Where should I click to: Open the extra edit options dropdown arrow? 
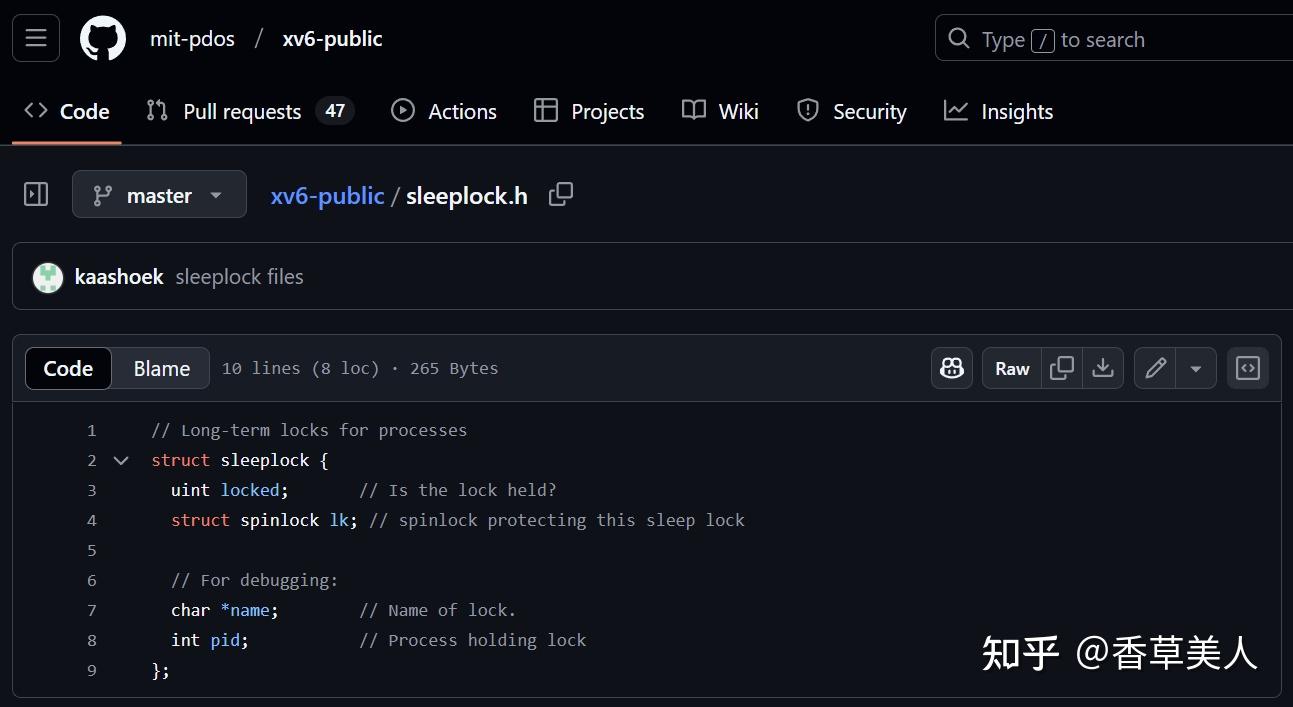pyautogui.click(x=1196, y=368)
